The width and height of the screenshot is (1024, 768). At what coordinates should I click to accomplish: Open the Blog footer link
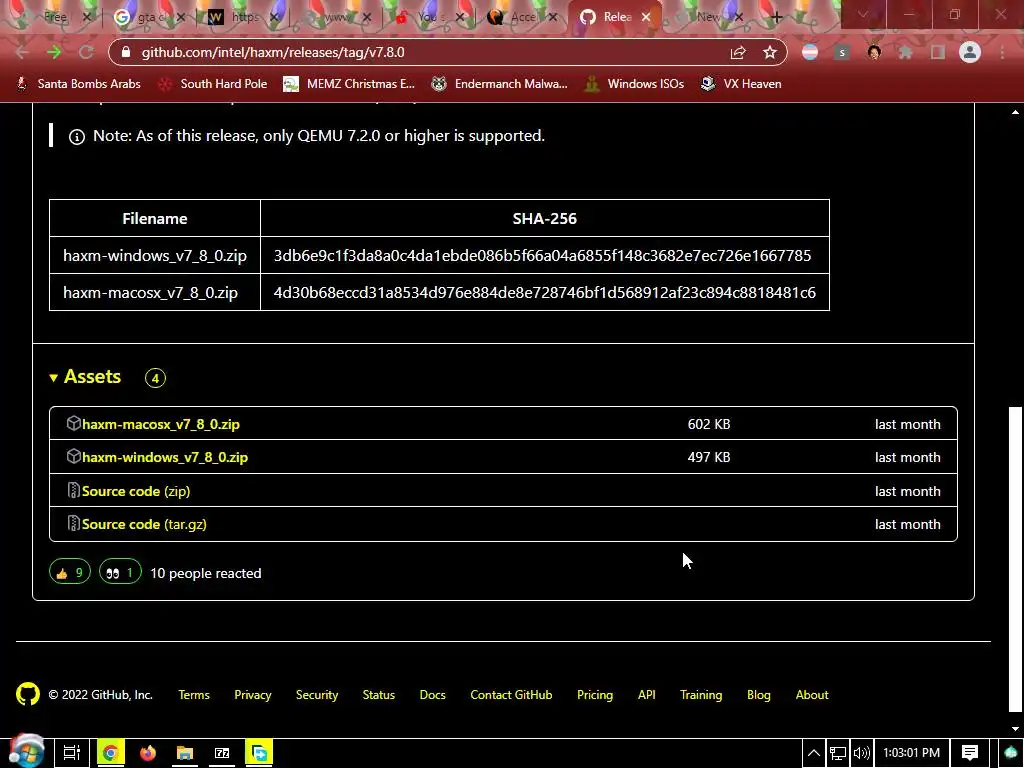point(759,695)
